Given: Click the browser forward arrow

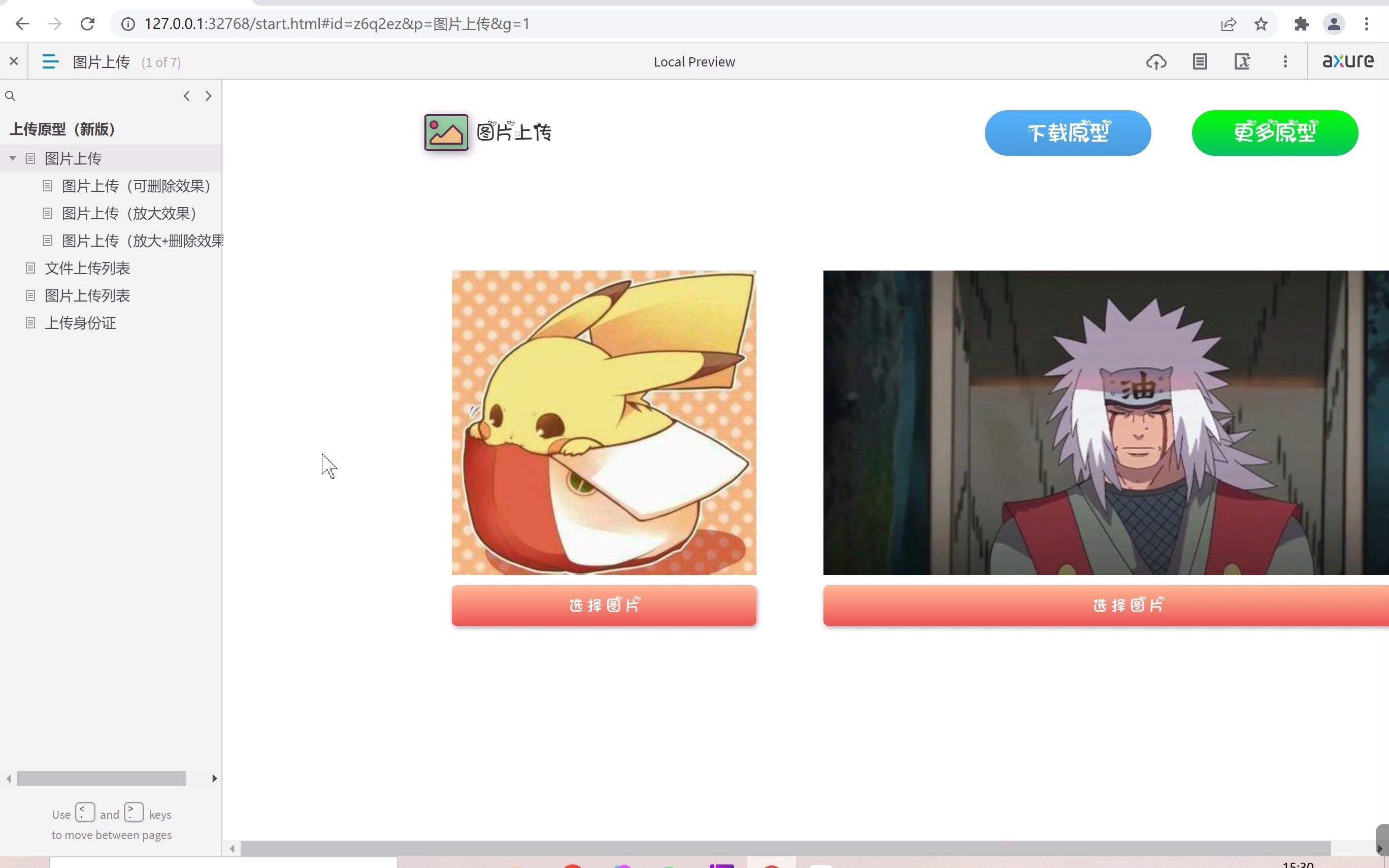Looking at the screenshot, I should (x=55, y=23).
